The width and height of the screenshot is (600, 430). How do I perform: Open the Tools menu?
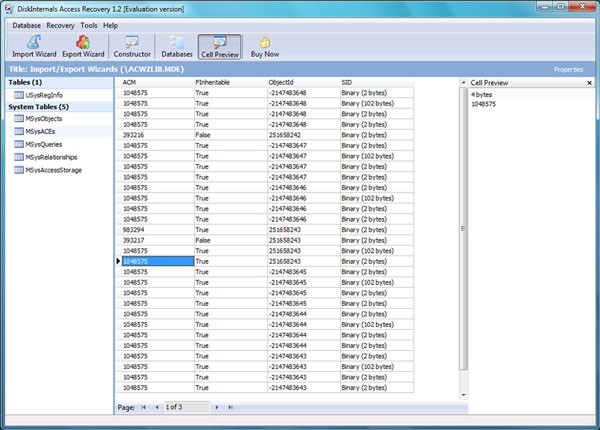pyautogui.click(x=89, y=24)
